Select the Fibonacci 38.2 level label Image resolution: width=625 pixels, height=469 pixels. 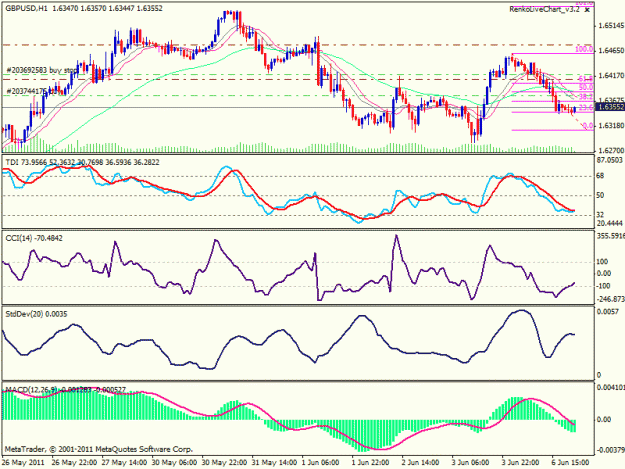pyautogui.click(x=586, y=97)
